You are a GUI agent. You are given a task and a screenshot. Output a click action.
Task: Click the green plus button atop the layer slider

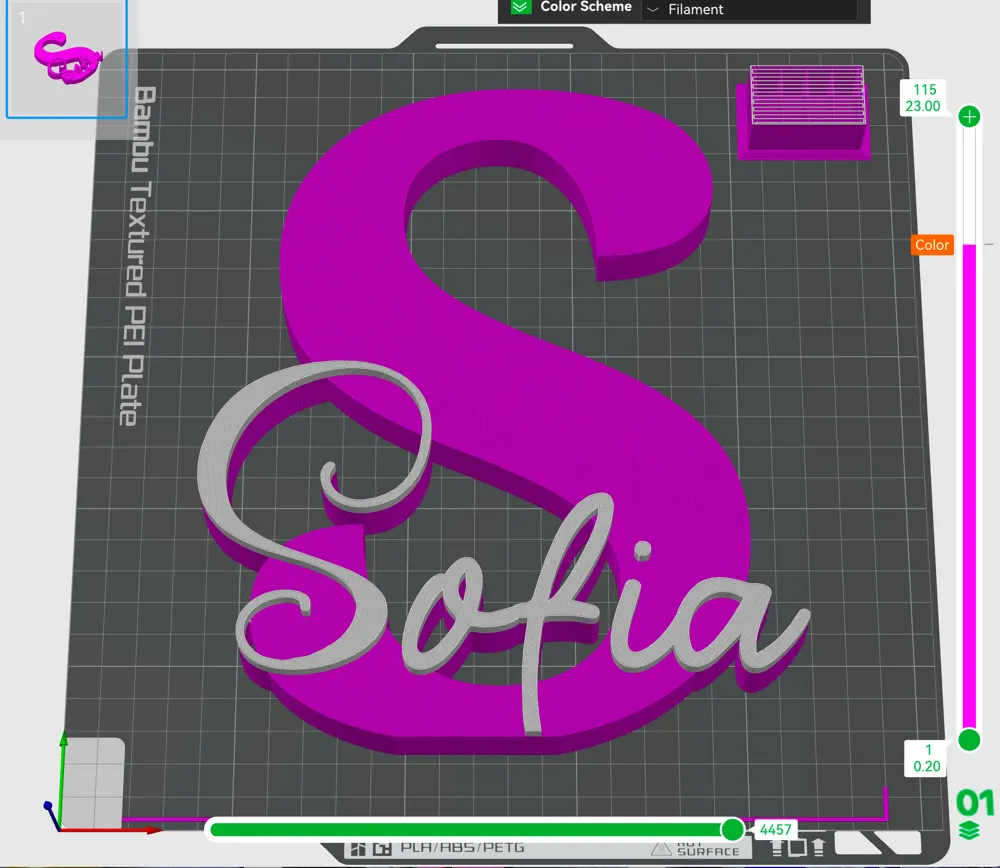point(968,116)
